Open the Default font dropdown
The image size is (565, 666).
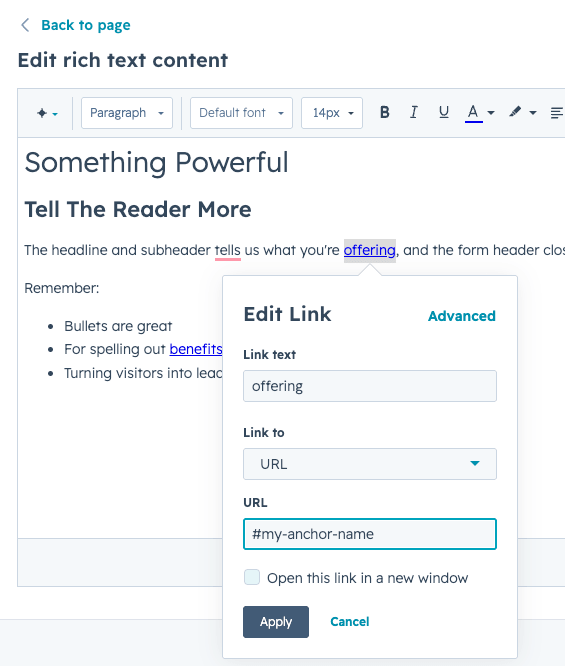tap(241, 113)
